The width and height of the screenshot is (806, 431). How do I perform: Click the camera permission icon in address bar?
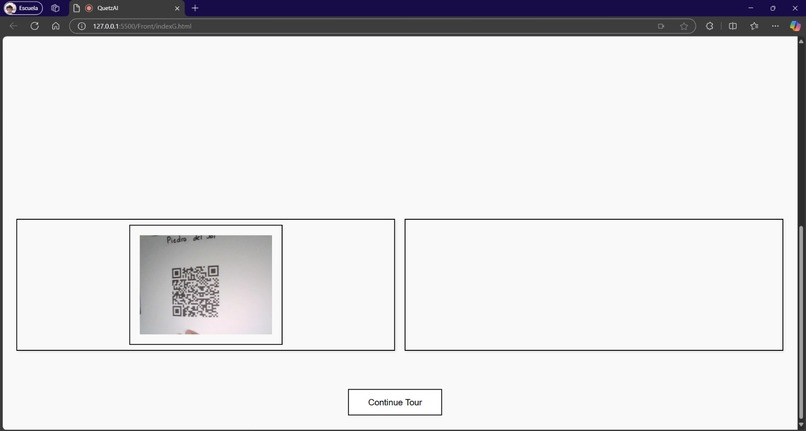tap(661, 26)
